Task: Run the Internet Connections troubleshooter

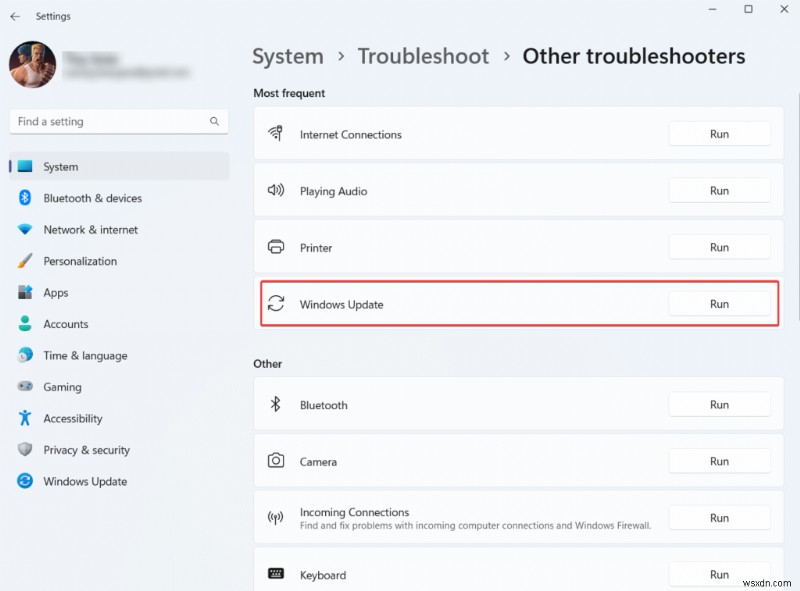Action: pos(719,134)
